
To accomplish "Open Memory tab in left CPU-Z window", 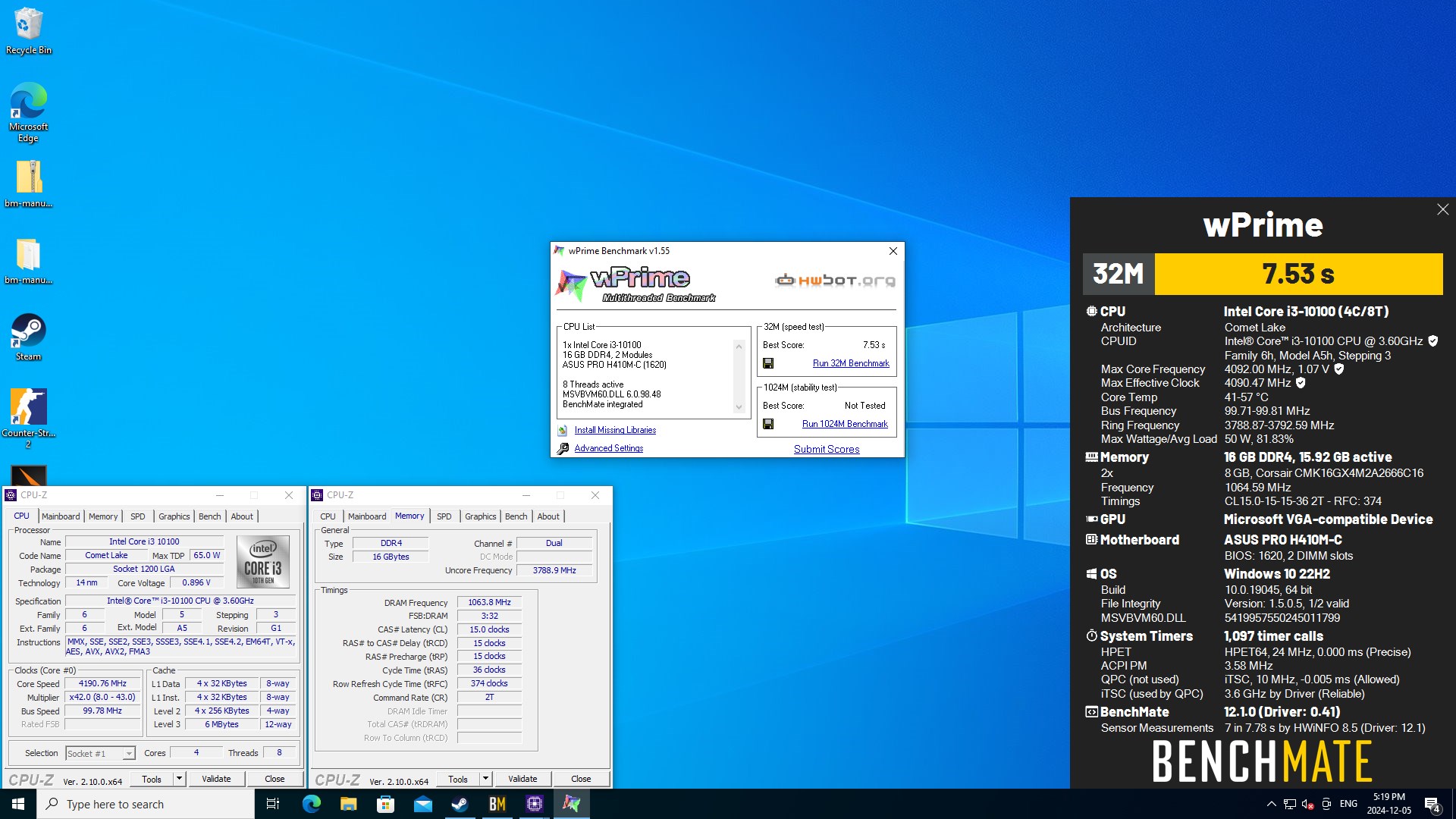I will pos(103,516).
